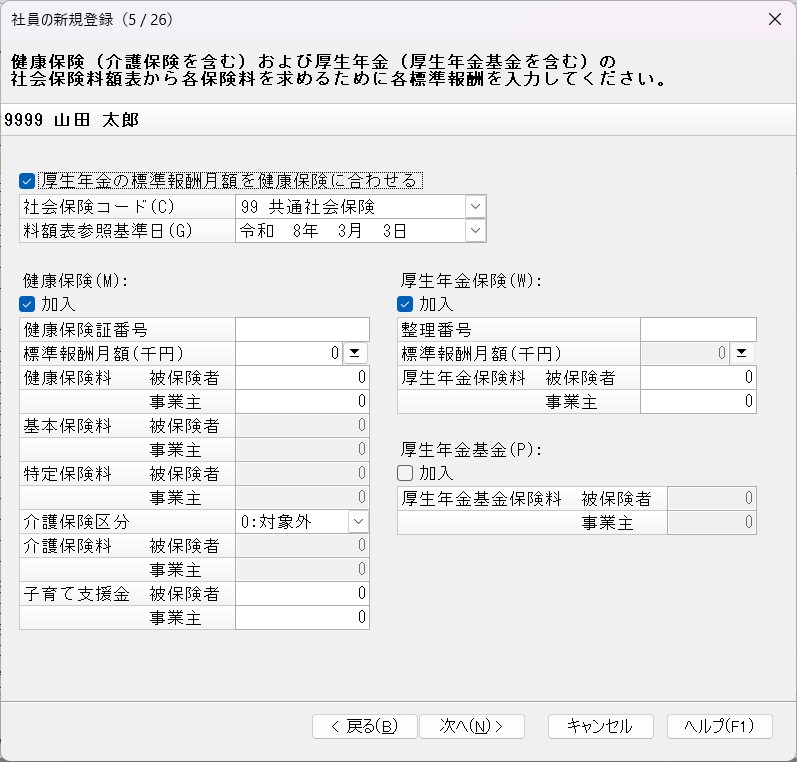Toggle 厚生年金保険 加入 checkbox
Viewport: 797px width, 762px height.
(405, 304)
